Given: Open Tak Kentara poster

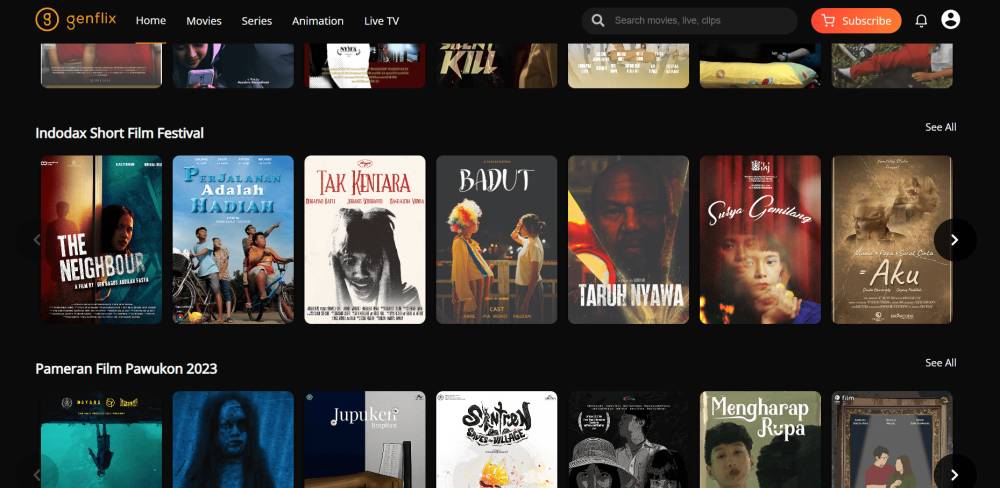Looking at the screenshot, I should point(365,239).
